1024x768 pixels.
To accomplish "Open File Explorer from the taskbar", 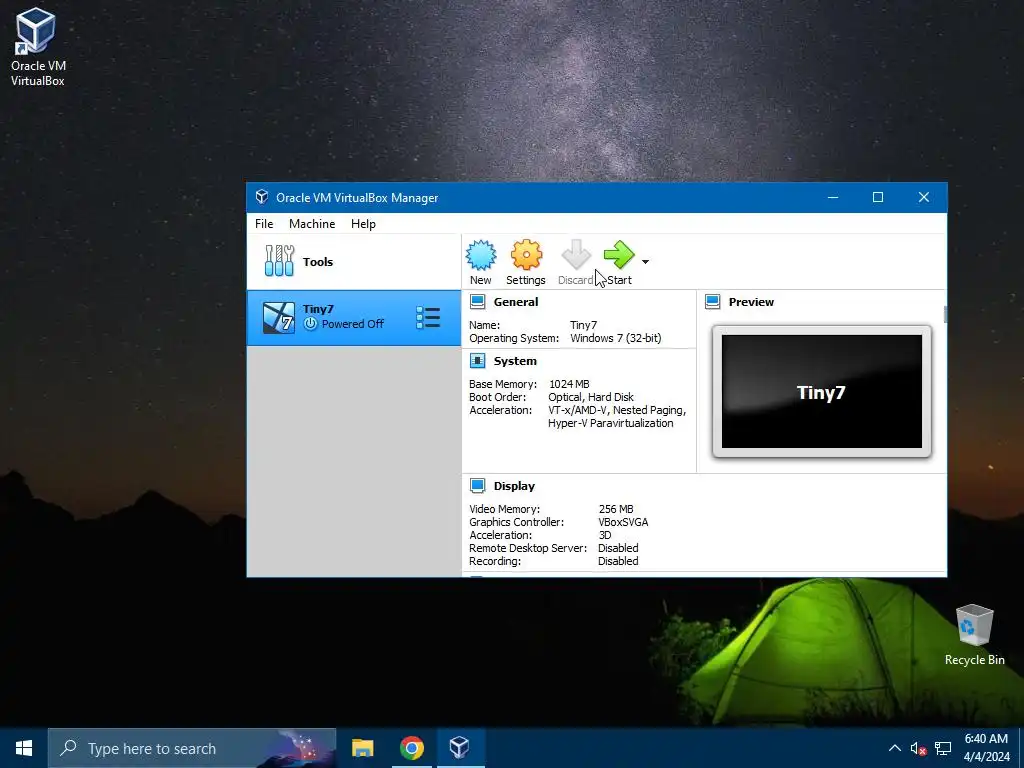I will tap(362, 748).
